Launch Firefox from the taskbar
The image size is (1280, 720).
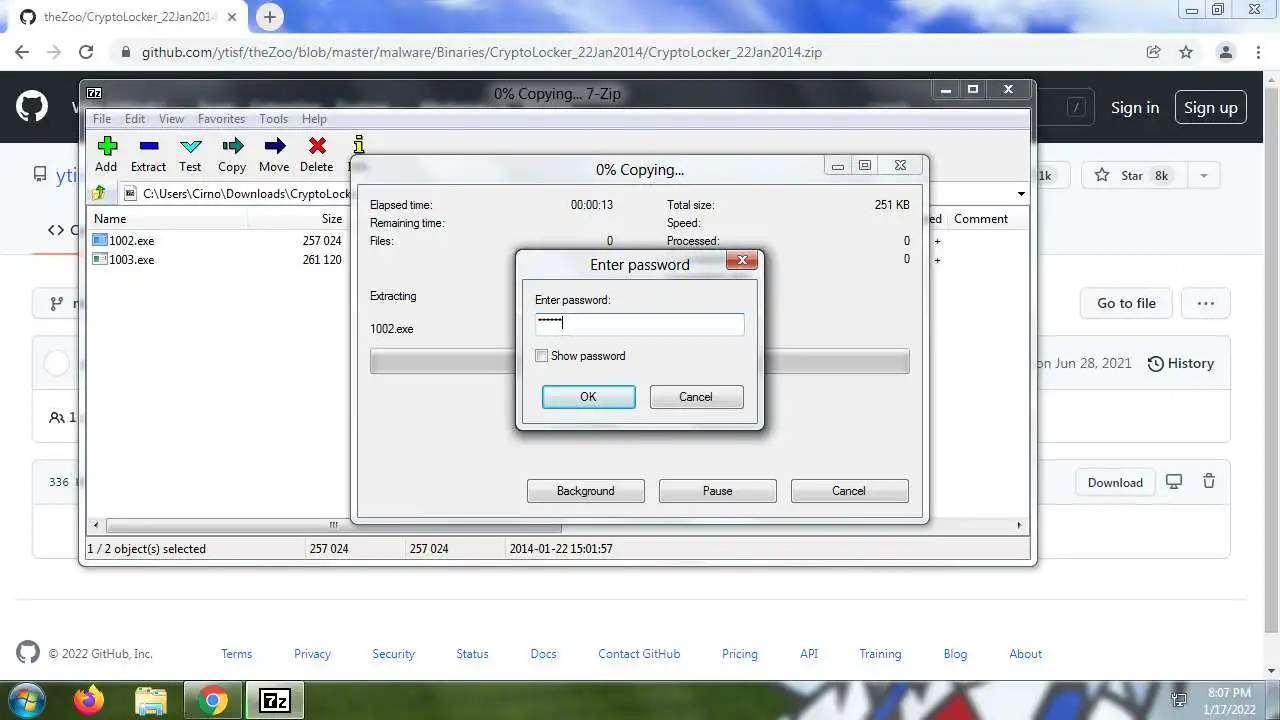click(x=89, y=700)
